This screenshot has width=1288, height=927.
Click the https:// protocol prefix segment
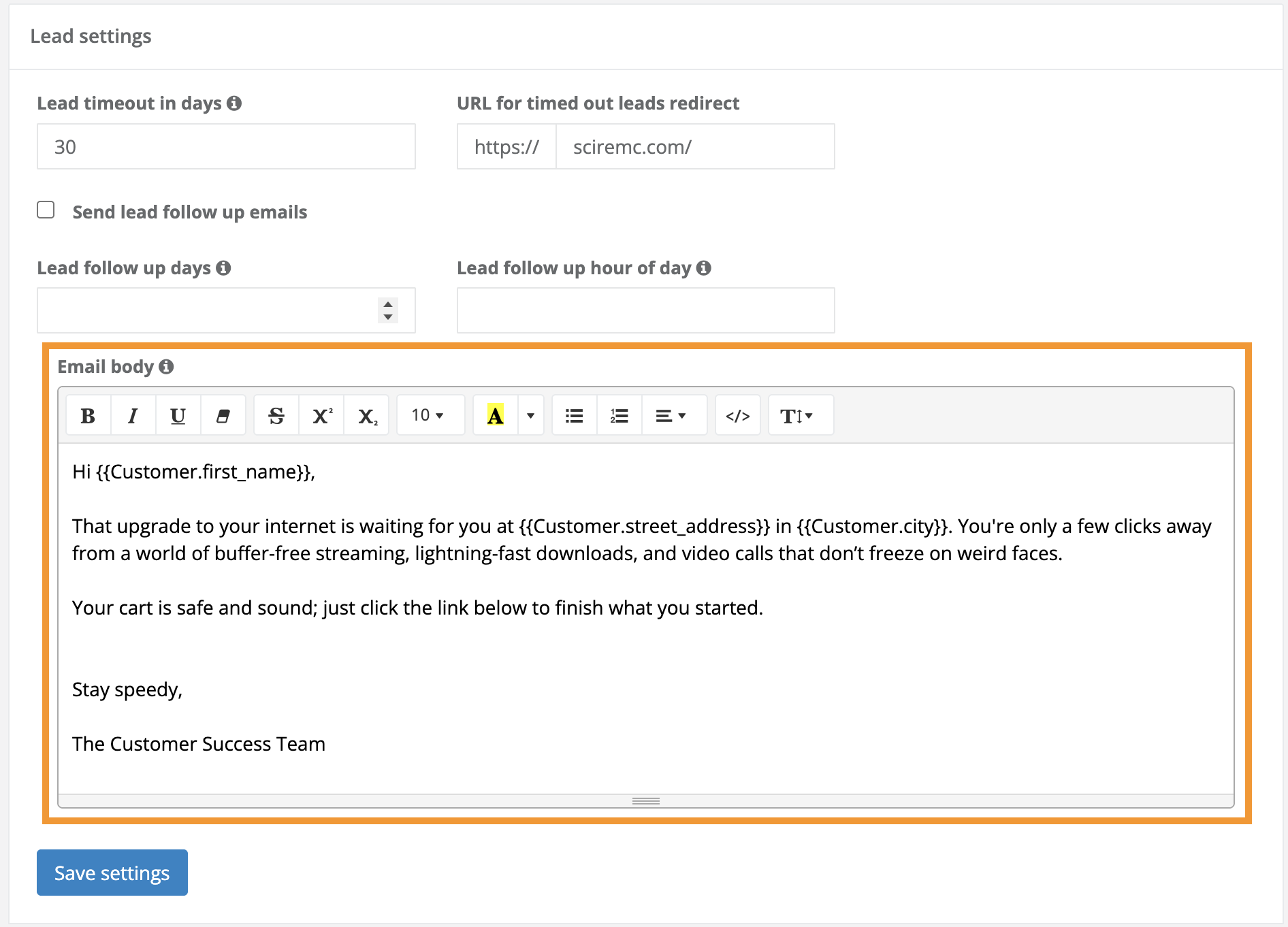point(506,146)
